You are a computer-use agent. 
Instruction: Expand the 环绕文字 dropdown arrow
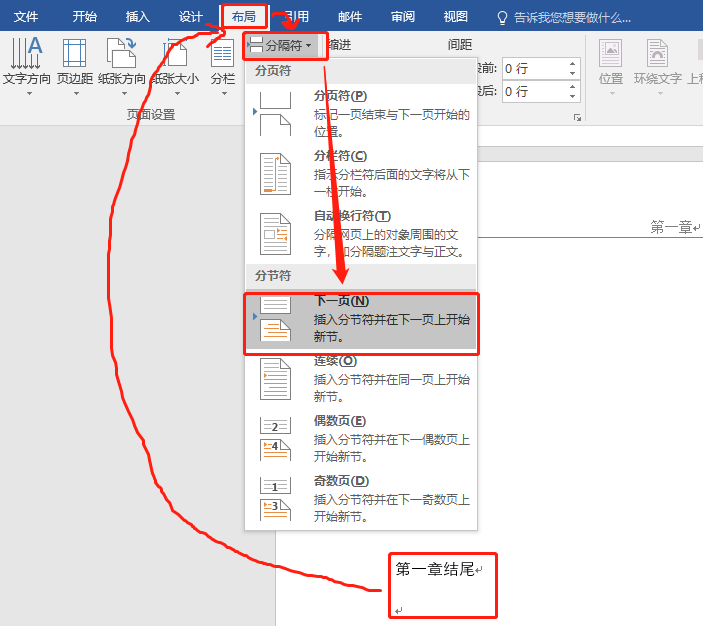[660, 94]
